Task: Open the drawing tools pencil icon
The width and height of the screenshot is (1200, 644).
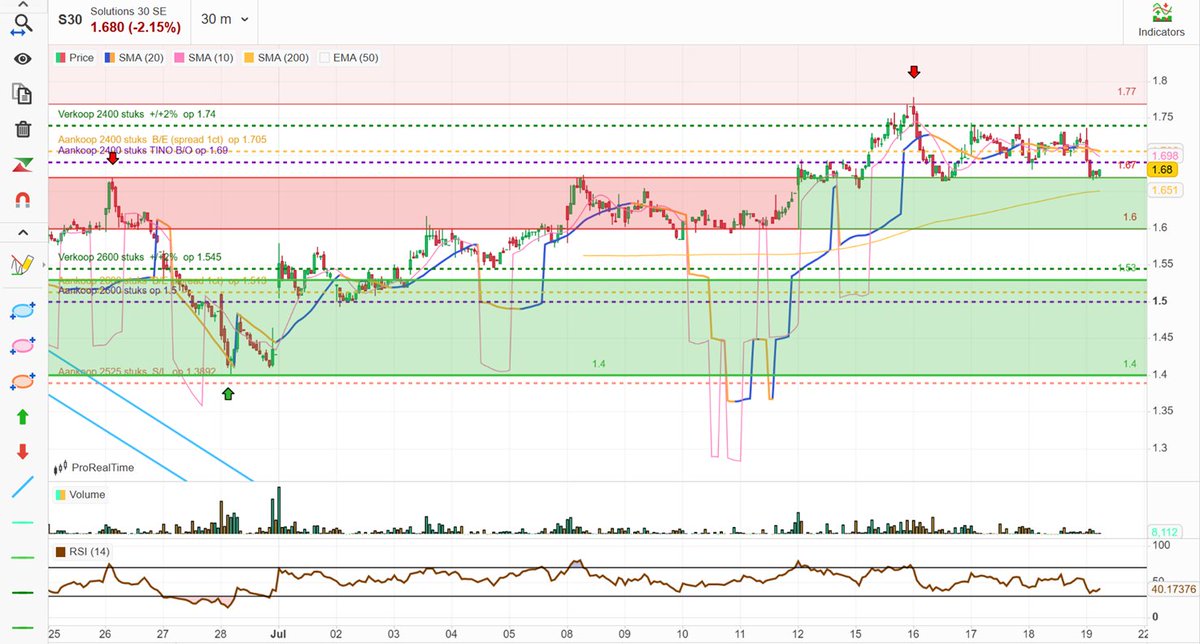Action: click(22, 265)
